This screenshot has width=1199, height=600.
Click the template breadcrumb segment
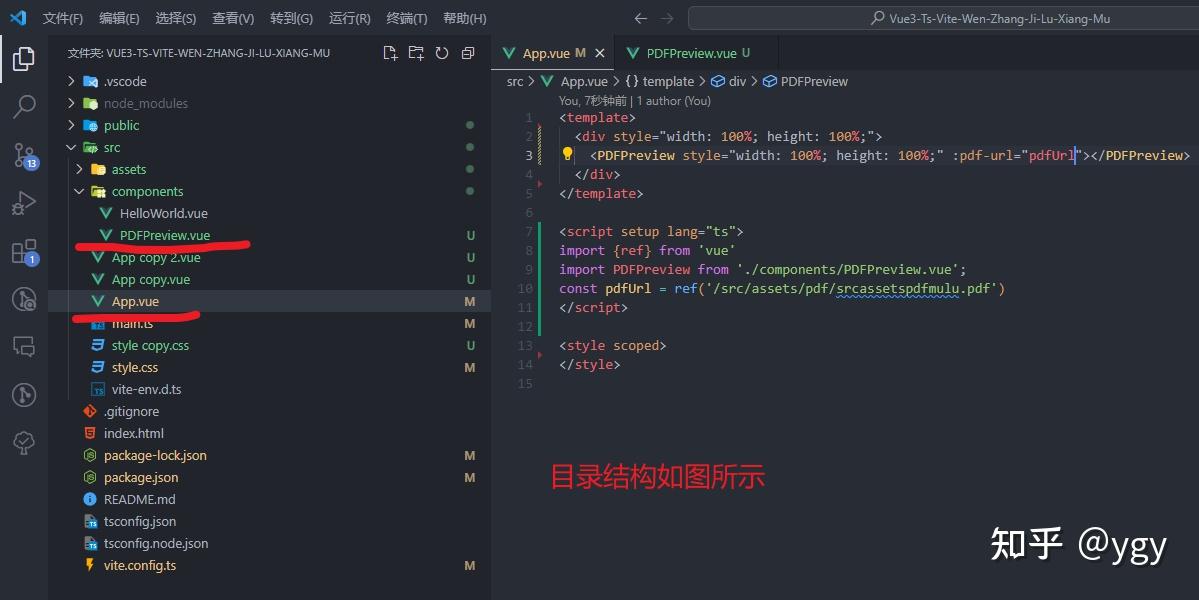[668, 81]
